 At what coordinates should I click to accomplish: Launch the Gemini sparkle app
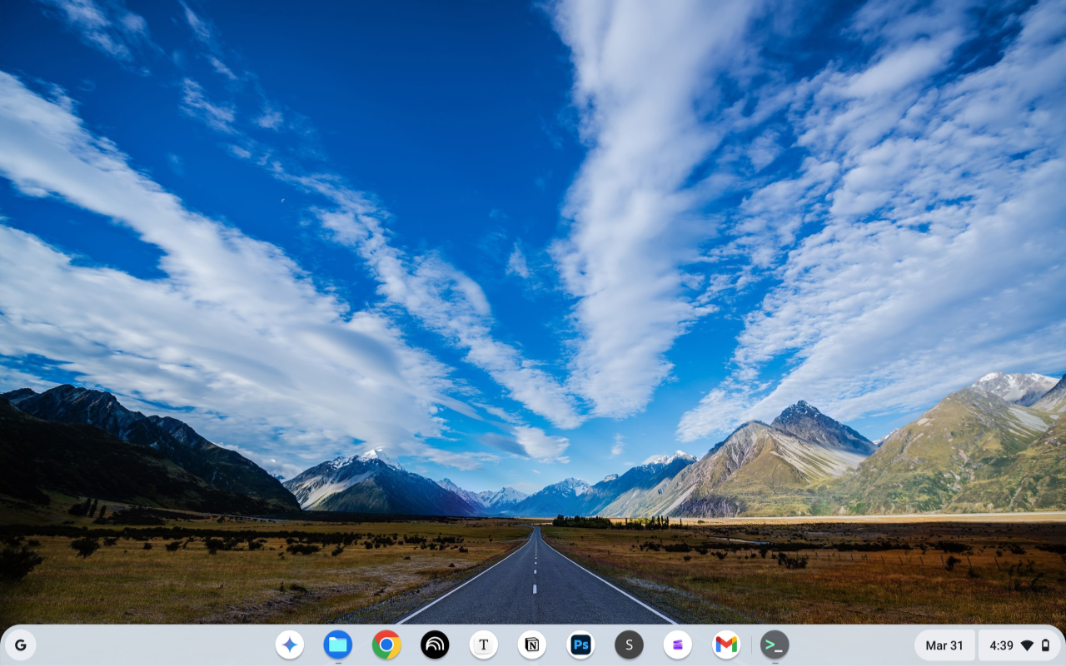(x=290, y=645)
